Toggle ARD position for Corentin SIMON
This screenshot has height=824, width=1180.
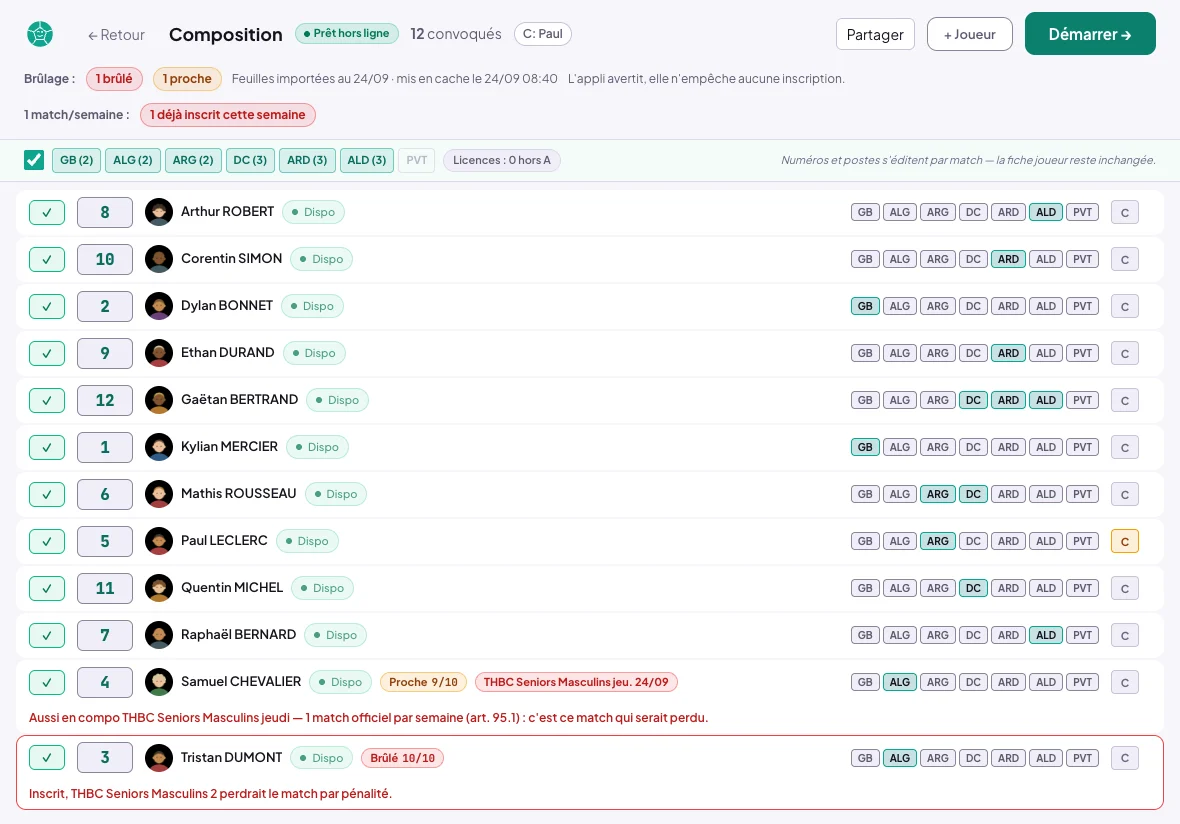coord(1008,259)
